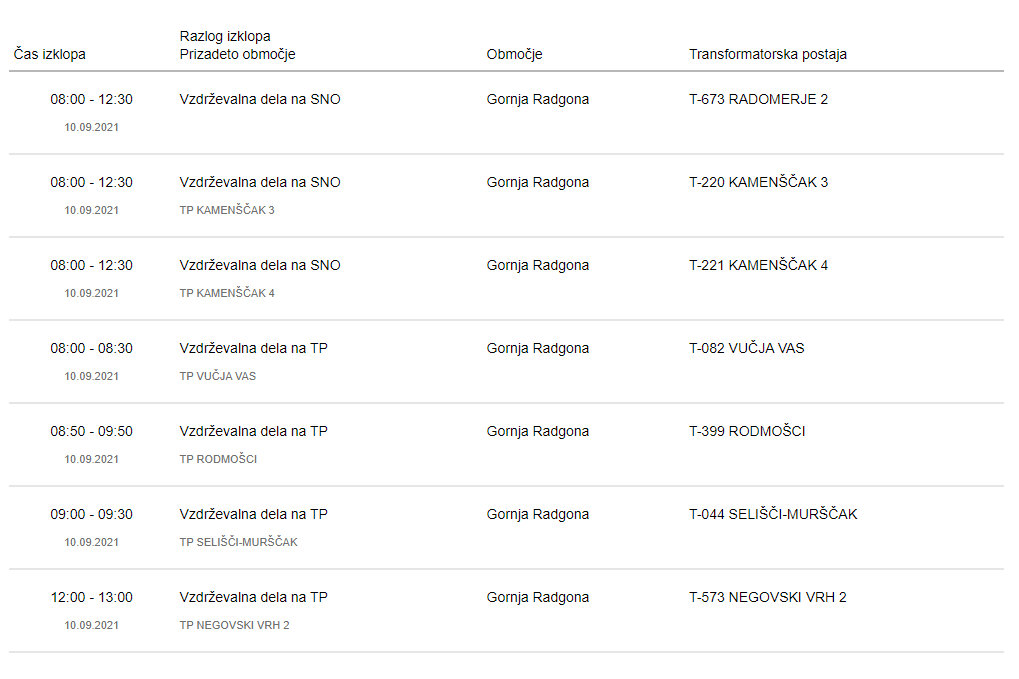
Task: Click the Razlog izklopa column header
Action: click(x=225, y=36)
